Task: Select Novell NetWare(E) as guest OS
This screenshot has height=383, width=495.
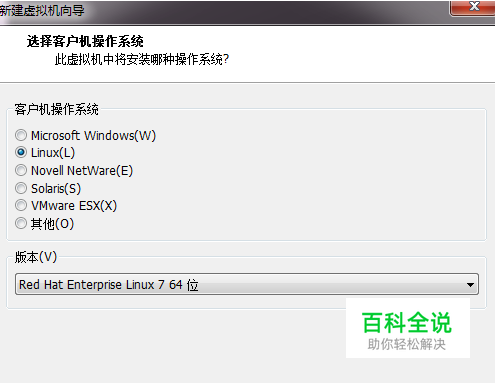Action: [x=21, y=170]
